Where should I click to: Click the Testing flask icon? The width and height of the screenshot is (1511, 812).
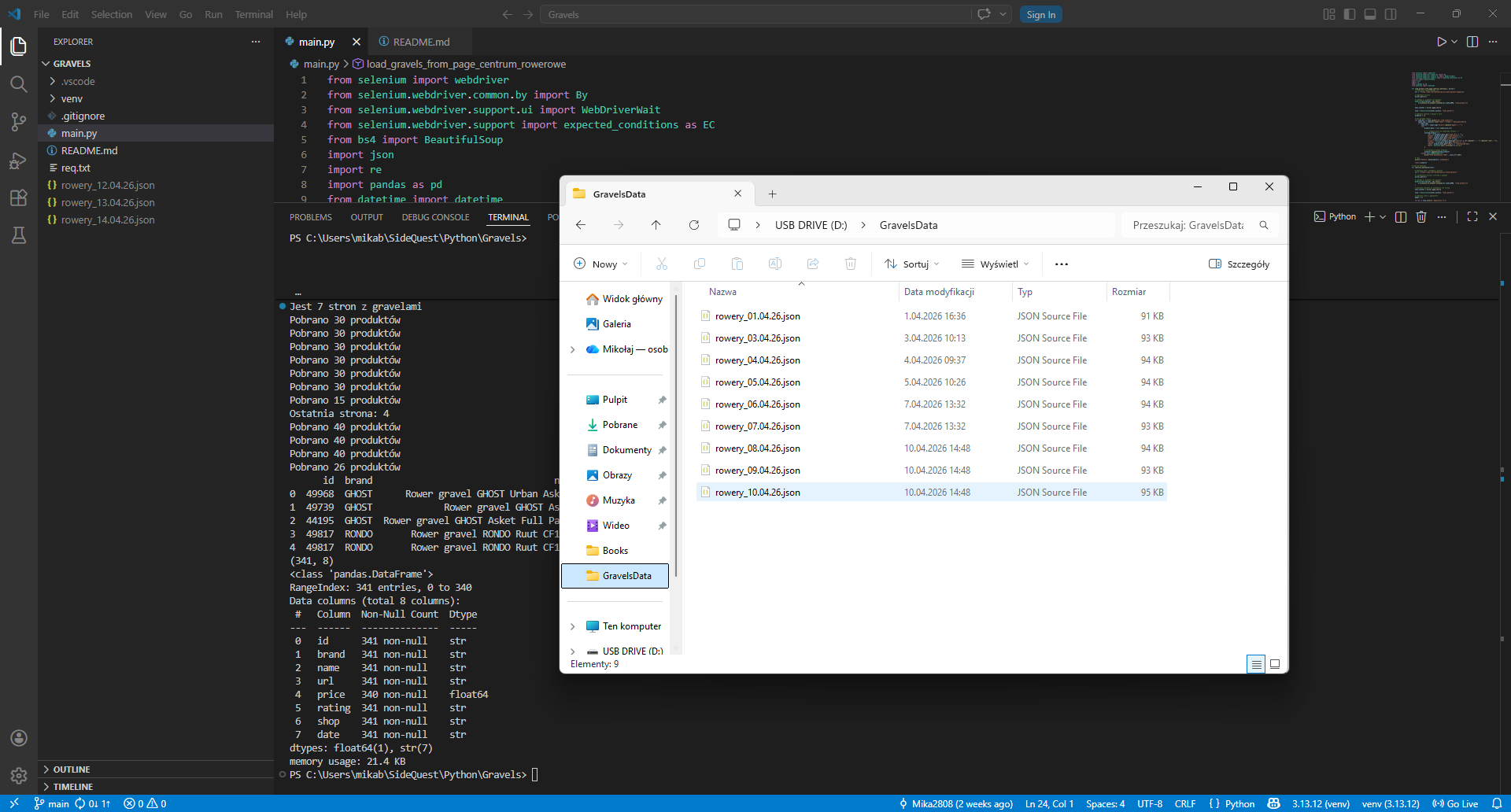click(19, 235)
